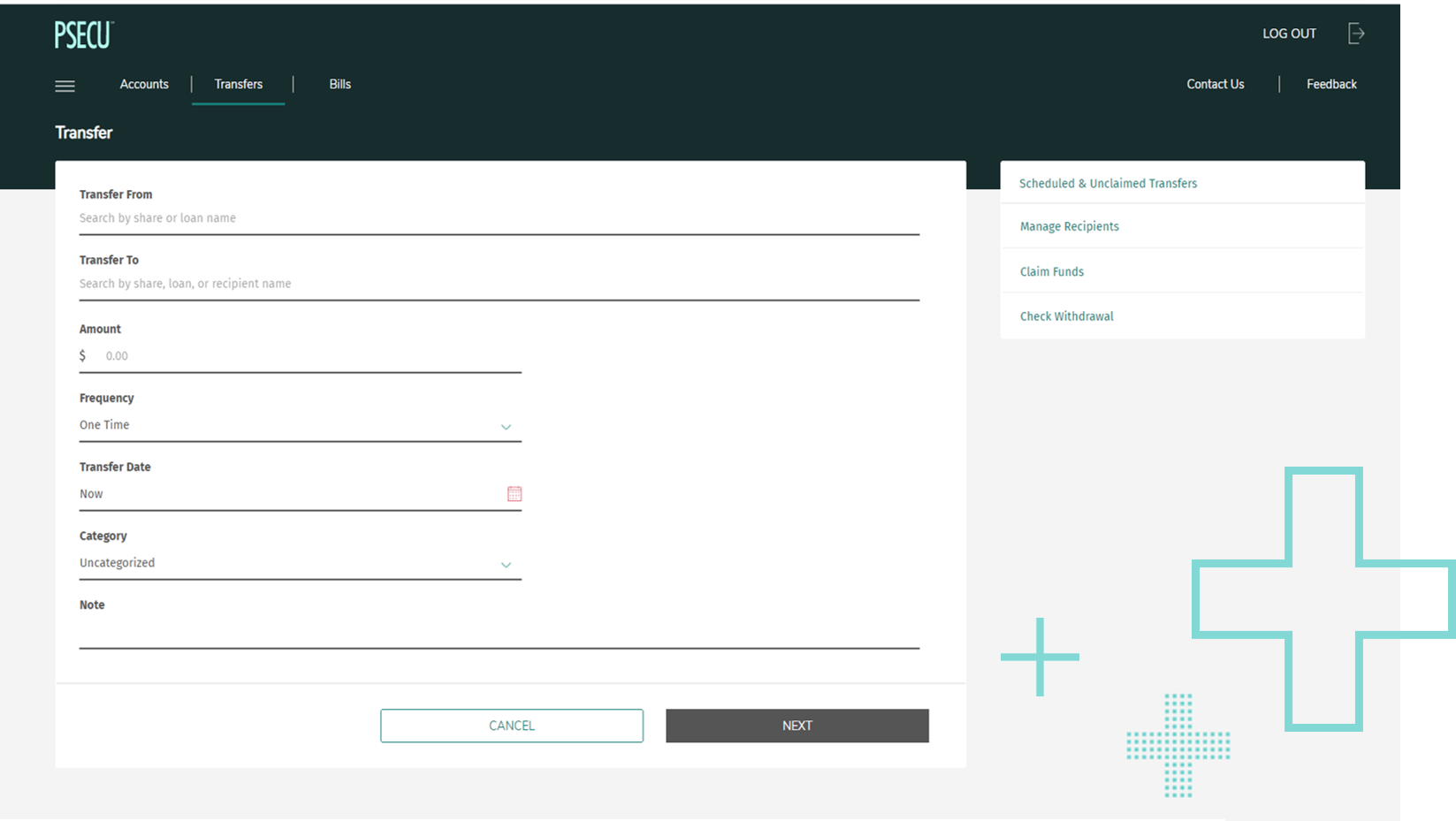This screenshot has width=1456, height=821.
Task: Select the Claim Funds link
Action: (x=1051, y=271)
